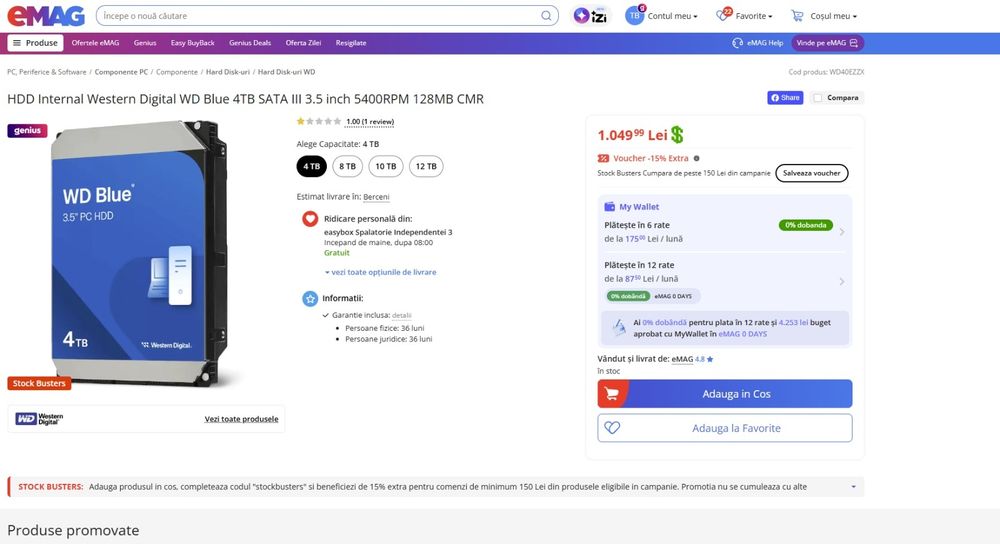The width and height of the screenshot is (1000, 544).
Task: Open the Hard Disk-uri WD breadcrumb
Action: [286, 72]
